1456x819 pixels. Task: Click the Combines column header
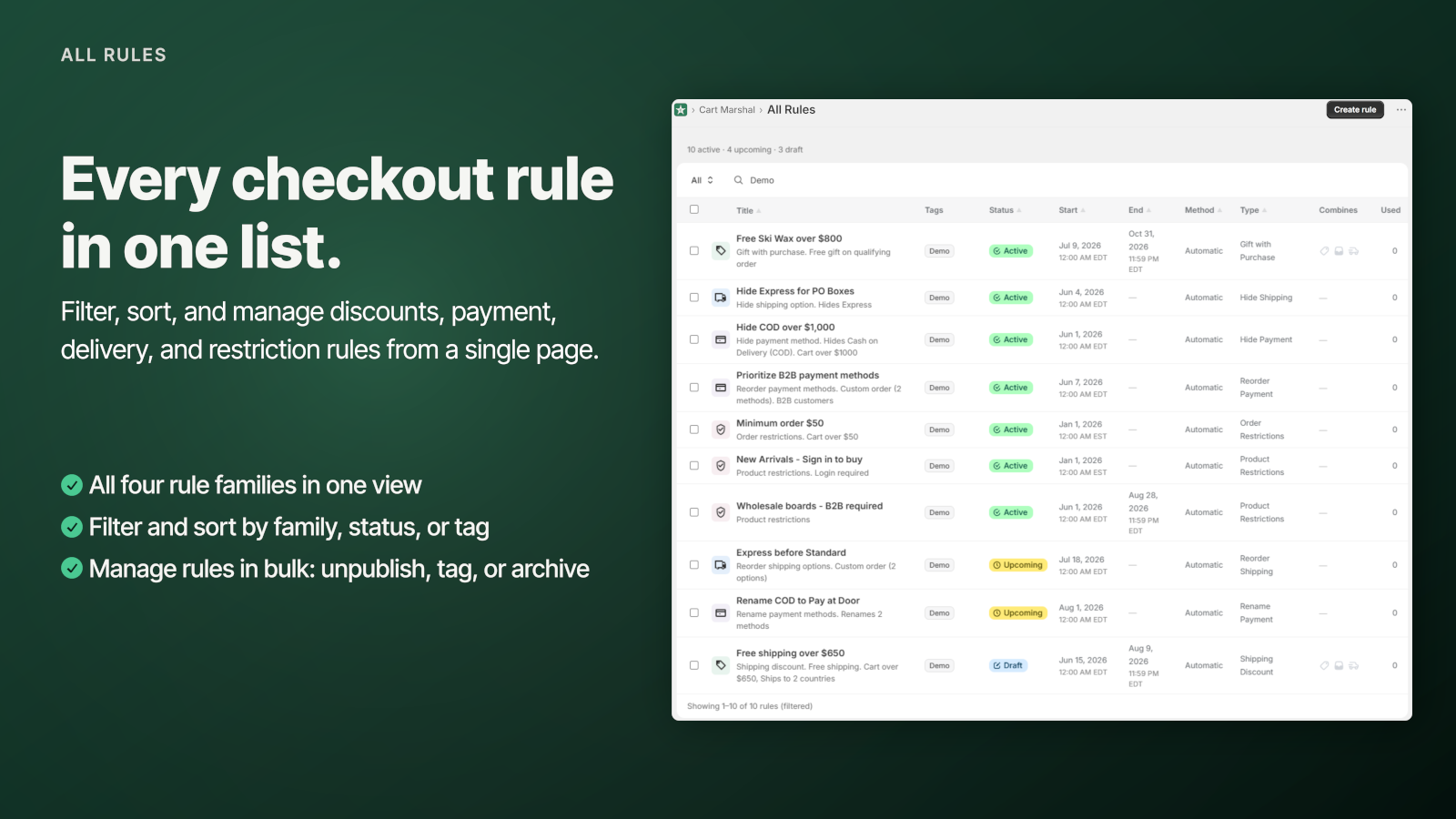[x=1338, y=210]
